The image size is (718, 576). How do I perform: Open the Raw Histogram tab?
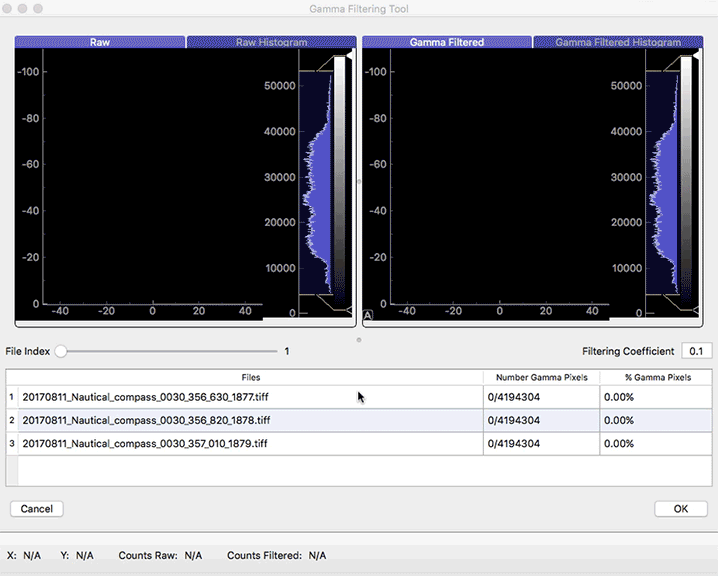(x=271, y=43)
